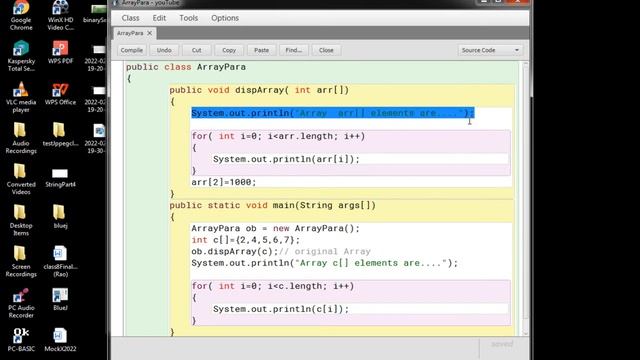Launch Kaspersky Total Security icon
Image resolution: width=640 pixels, height=360 pixels.
click(x=21, y=56)
